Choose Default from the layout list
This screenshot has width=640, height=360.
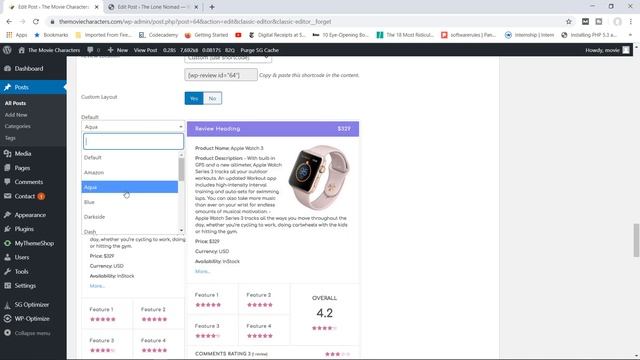pos(130,158)
